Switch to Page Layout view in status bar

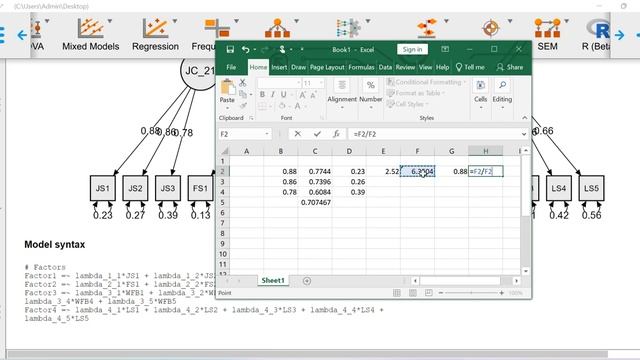[x=413, y=293]
